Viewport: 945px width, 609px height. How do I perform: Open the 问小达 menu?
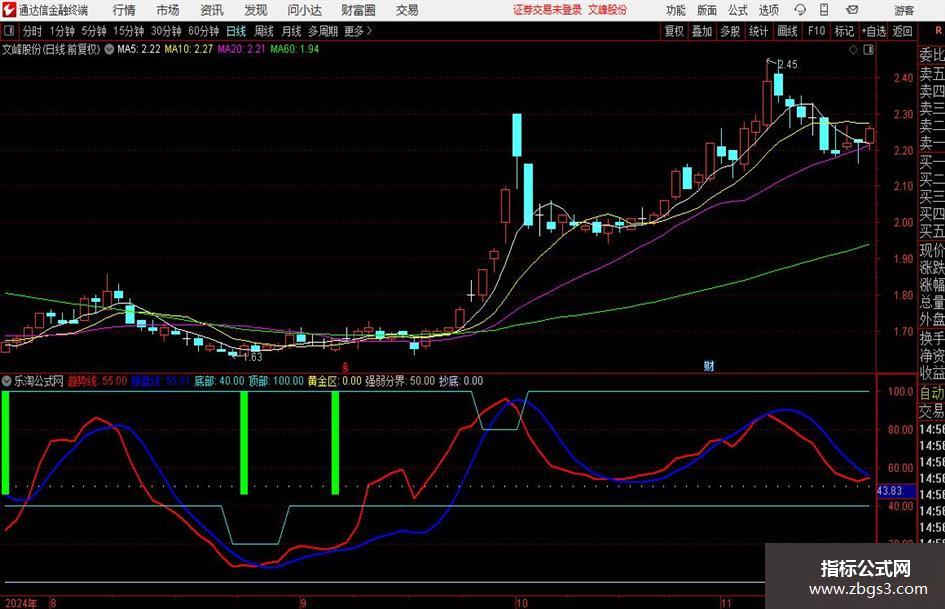[x=304, y=10]
